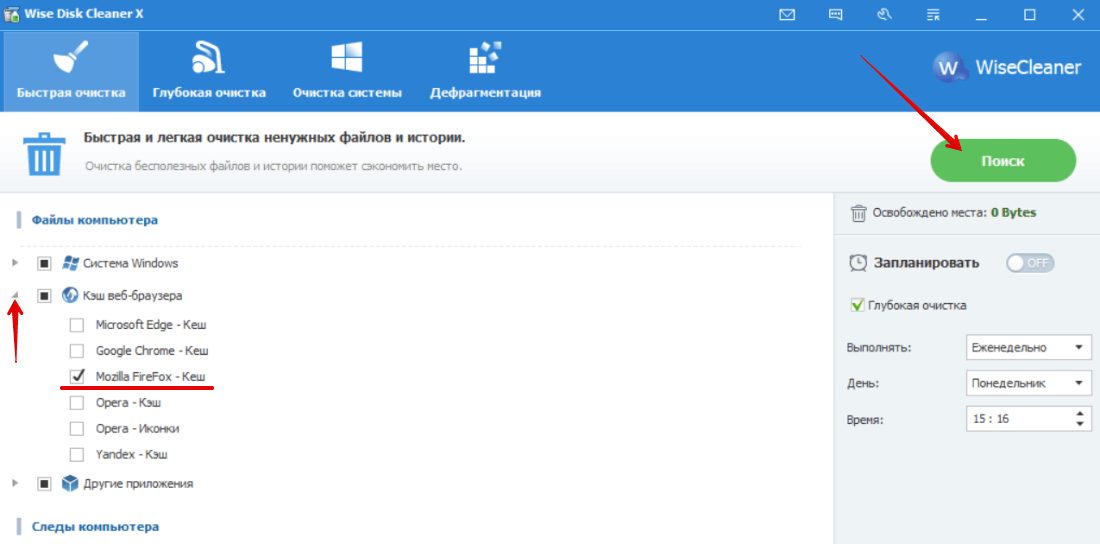Click the Следы компьютера section heading

pyautogui.click(x=95, y=526)
